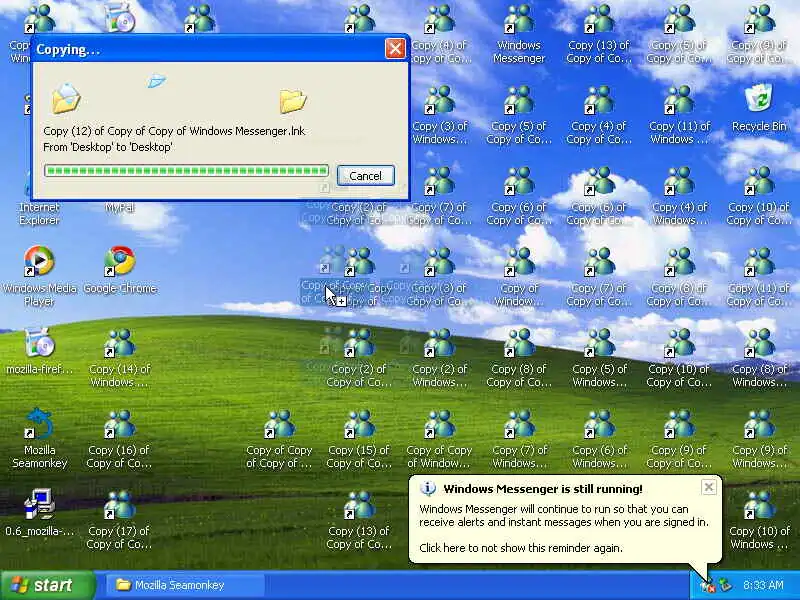Image resolution: width=800 pixels, height=600 pixels.
Task: Click the 'From 'Desktop' to 'Desktop'' text
Action: pos(108,147)
